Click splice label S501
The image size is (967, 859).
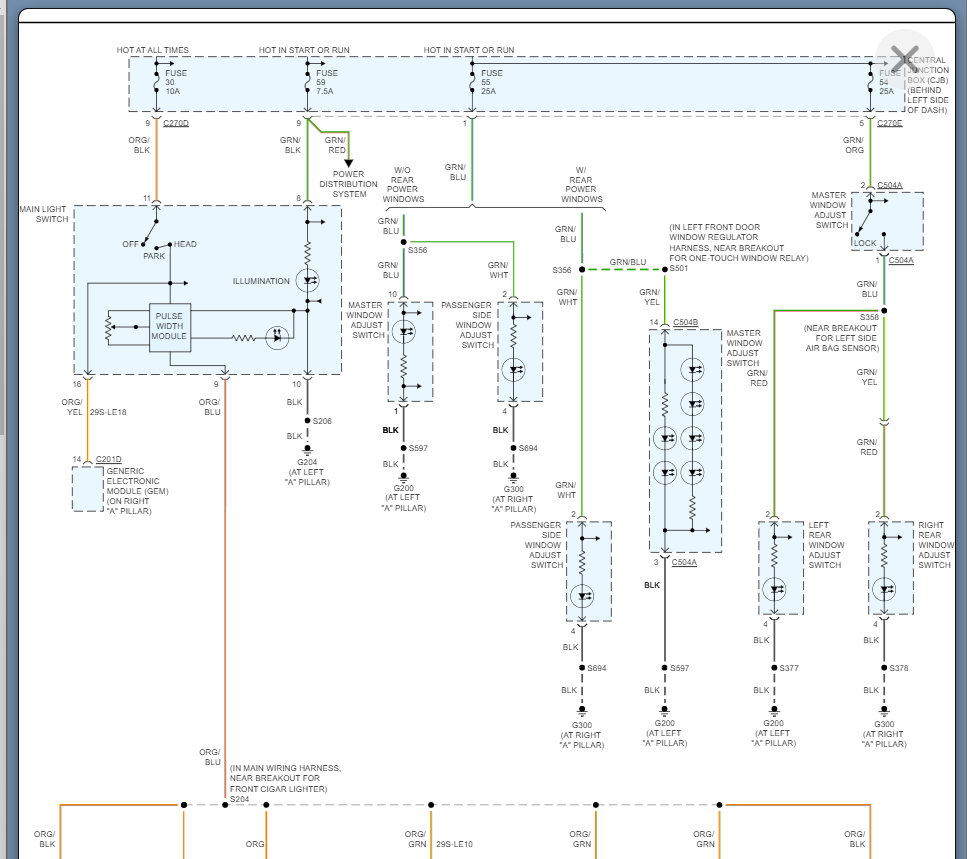679,268
